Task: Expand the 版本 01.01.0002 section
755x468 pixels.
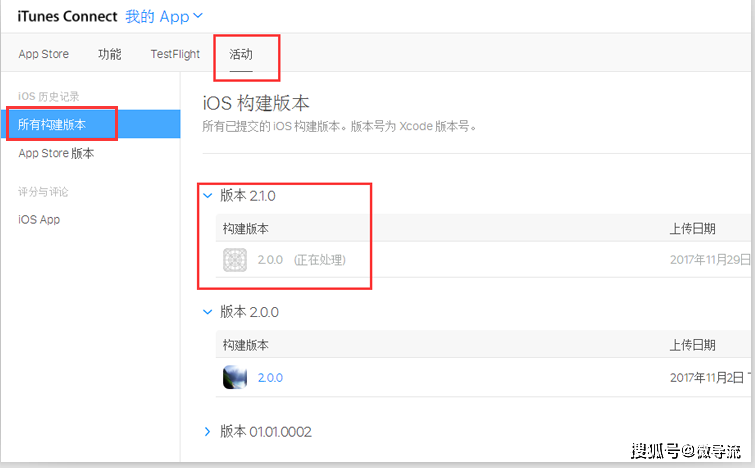Action: coord(208,431)
